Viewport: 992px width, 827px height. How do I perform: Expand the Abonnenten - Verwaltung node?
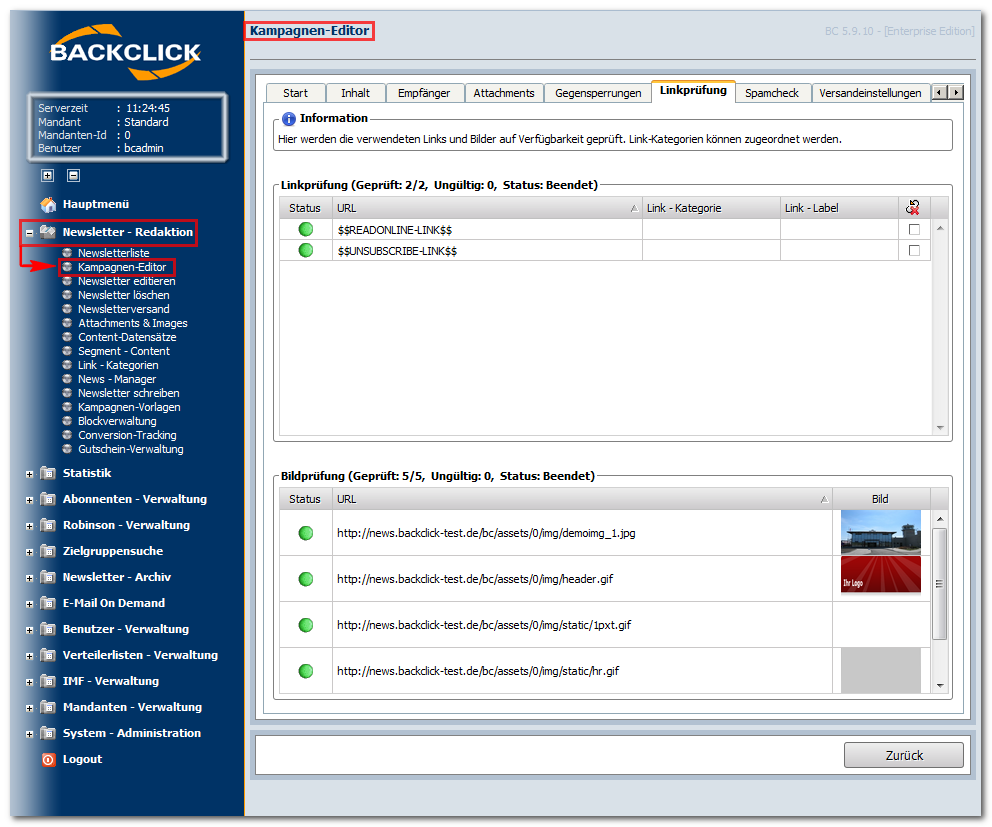point(29,500)
